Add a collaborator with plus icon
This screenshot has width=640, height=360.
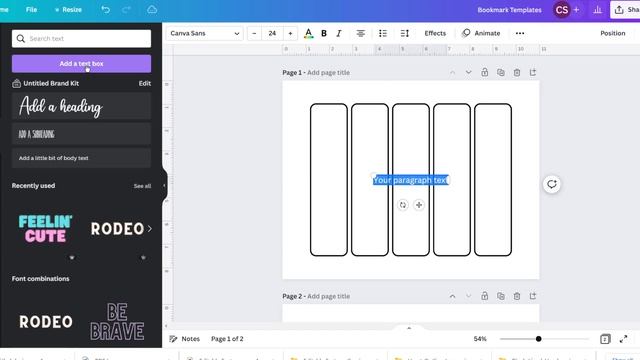pyautogui.click(x=576, y=10)
